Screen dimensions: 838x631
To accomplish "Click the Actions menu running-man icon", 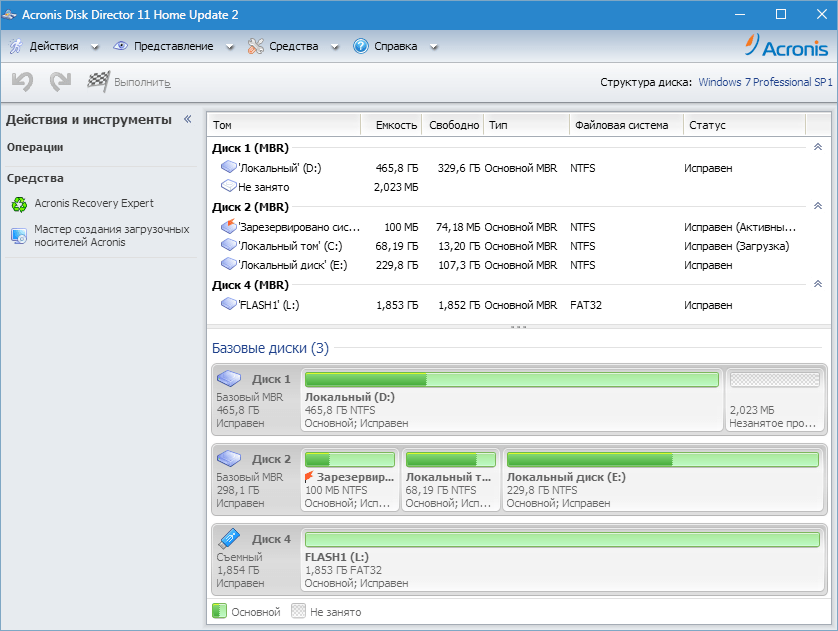I will point(15,46).
